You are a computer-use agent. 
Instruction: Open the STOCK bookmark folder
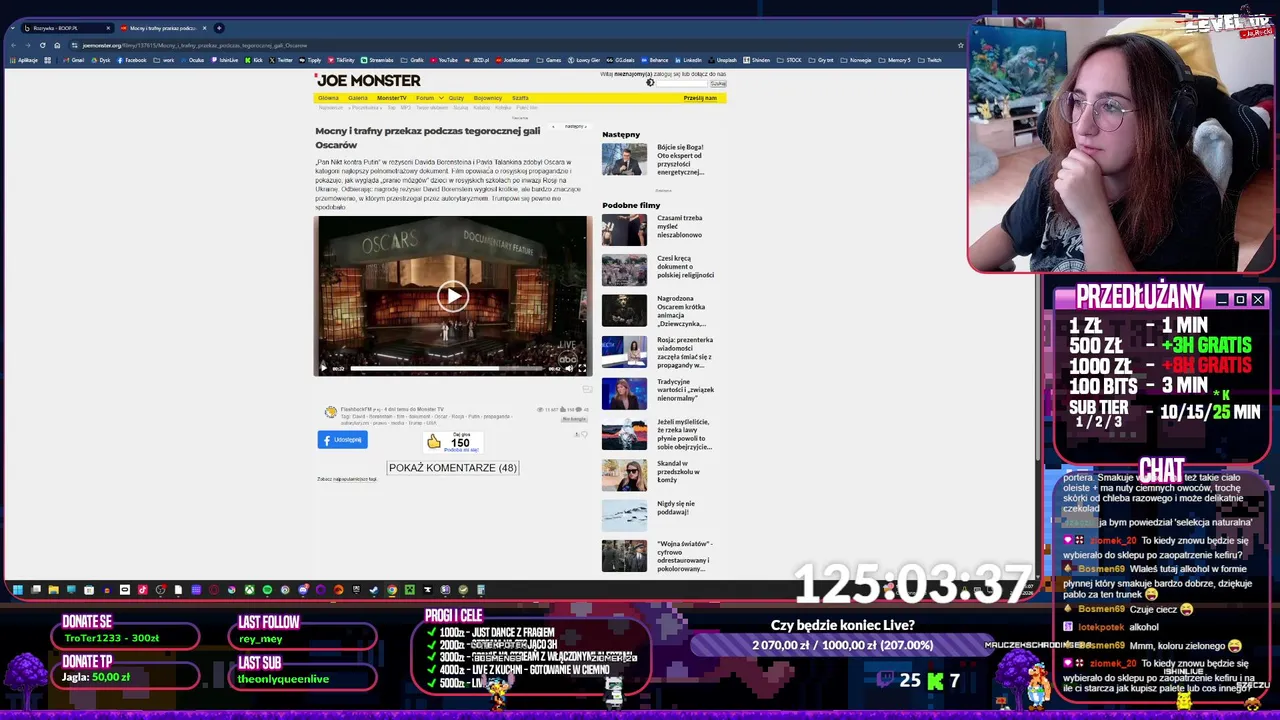[789, 60]
